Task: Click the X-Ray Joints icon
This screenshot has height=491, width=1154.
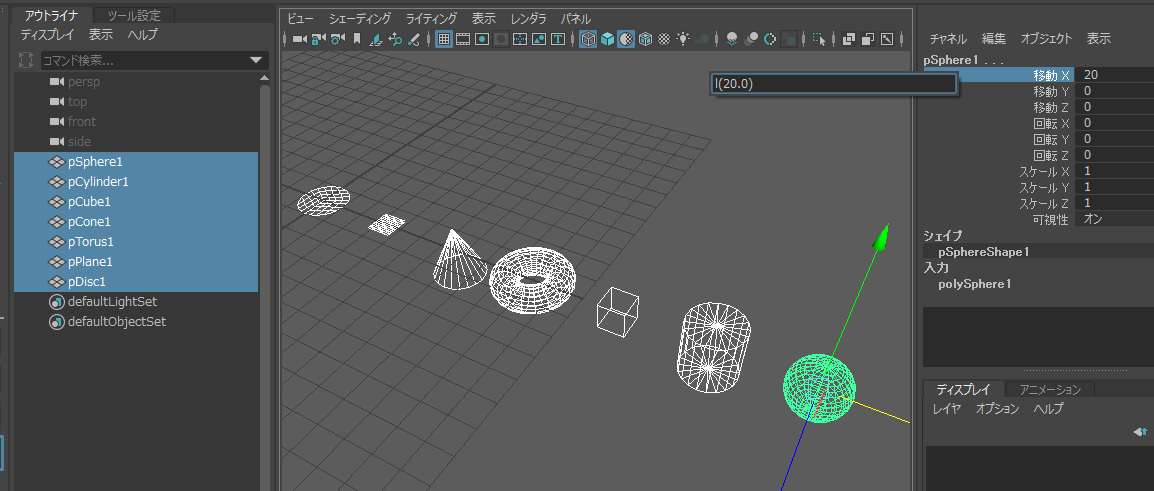Action: click(887, 38)
